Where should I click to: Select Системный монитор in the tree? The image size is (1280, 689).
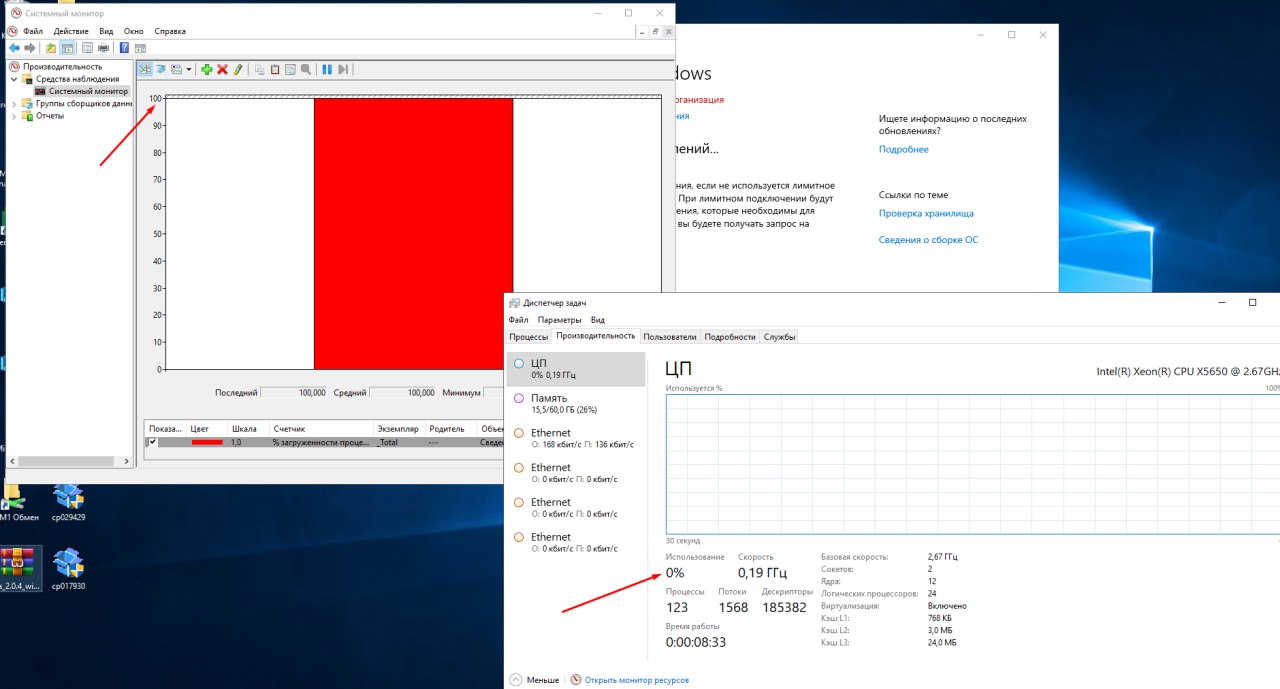[x=88, y=91]
